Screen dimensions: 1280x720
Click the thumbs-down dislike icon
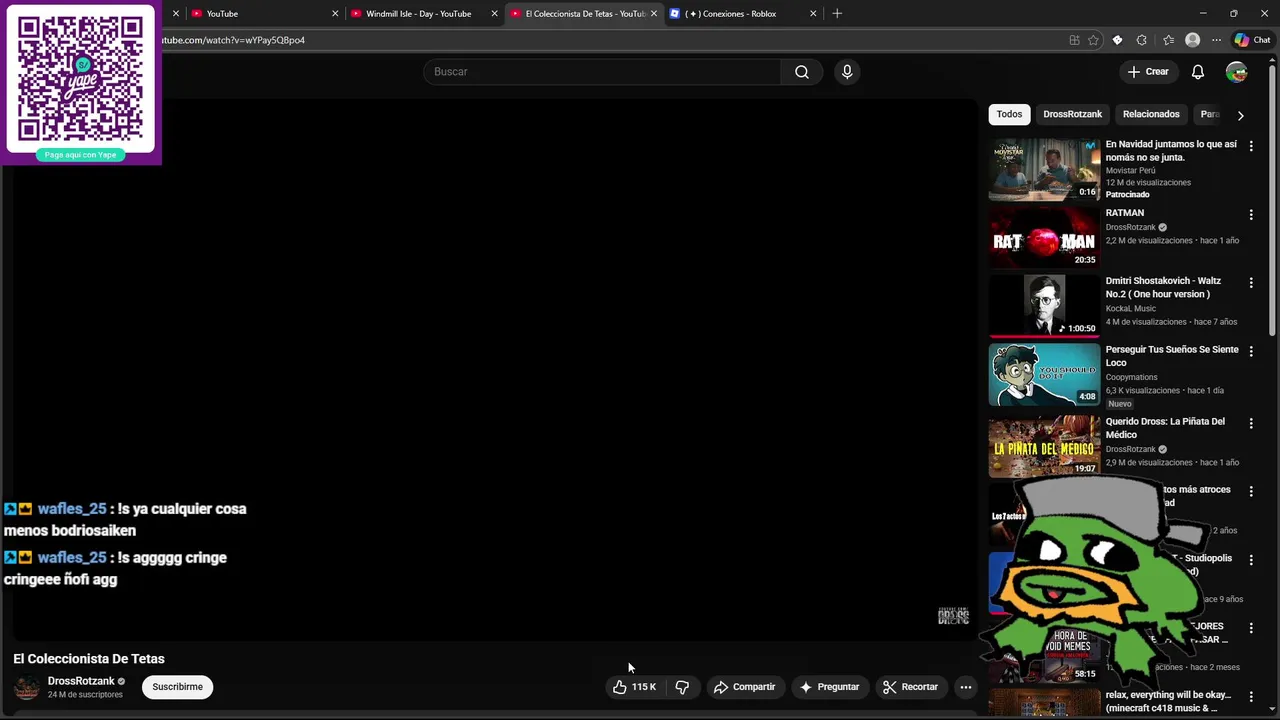(x=682, y=687)
